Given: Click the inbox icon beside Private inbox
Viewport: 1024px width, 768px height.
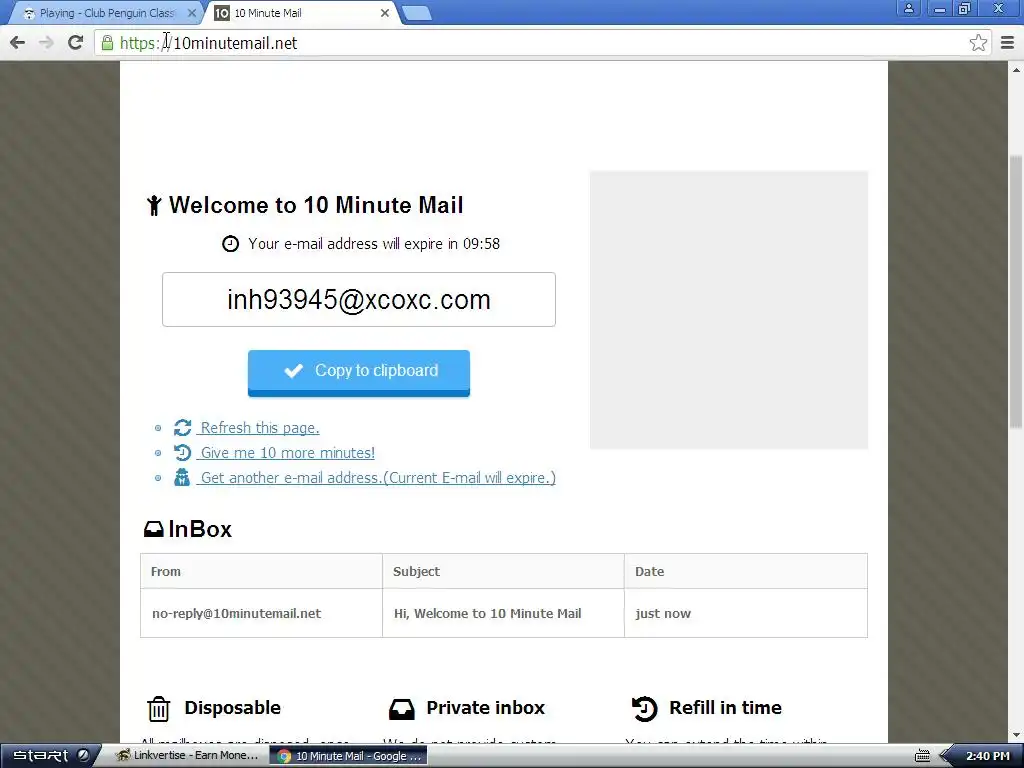Looking at the screenshot, I should point(402,709).
